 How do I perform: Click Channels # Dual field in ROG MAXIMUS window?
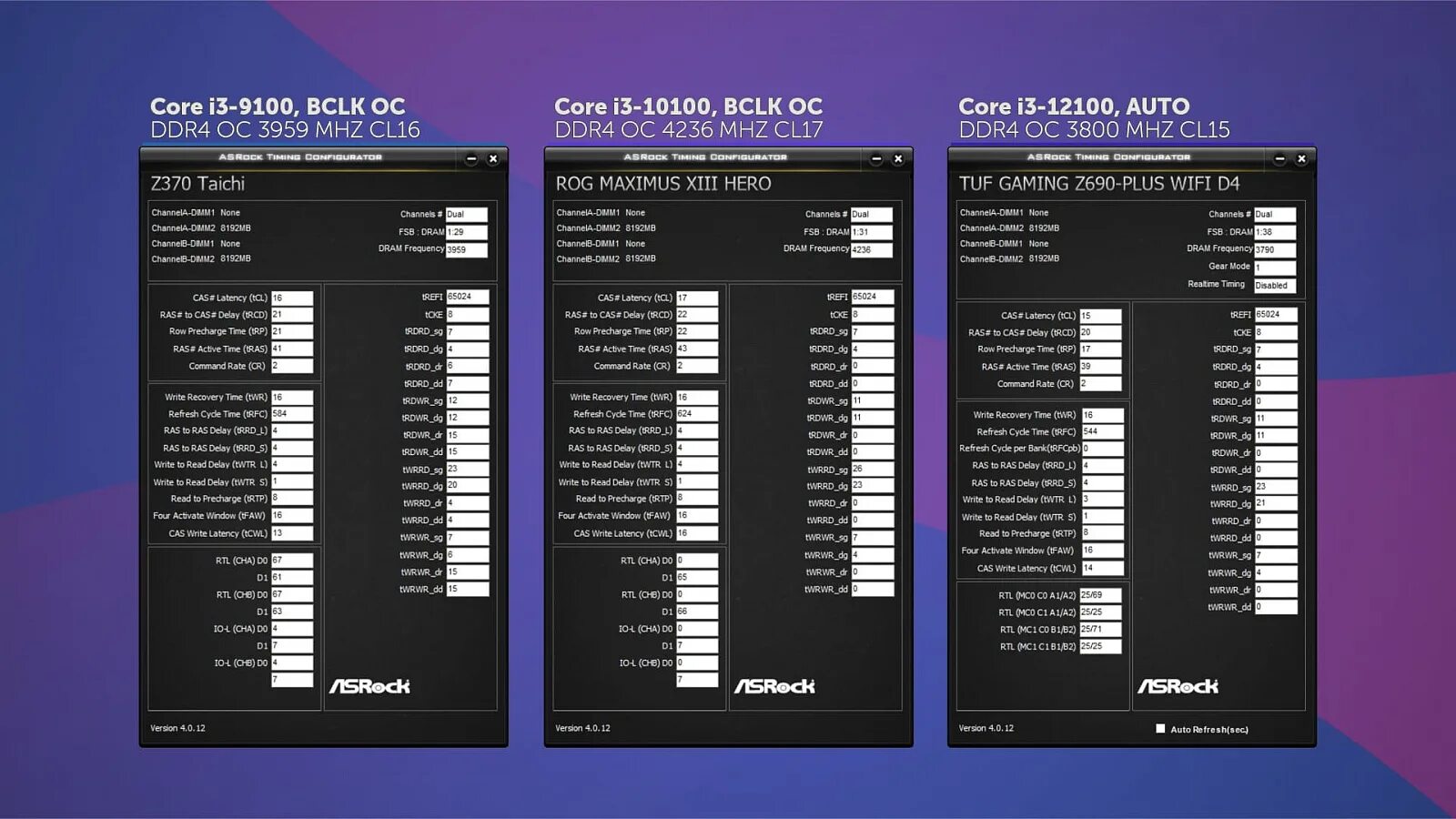872,215
